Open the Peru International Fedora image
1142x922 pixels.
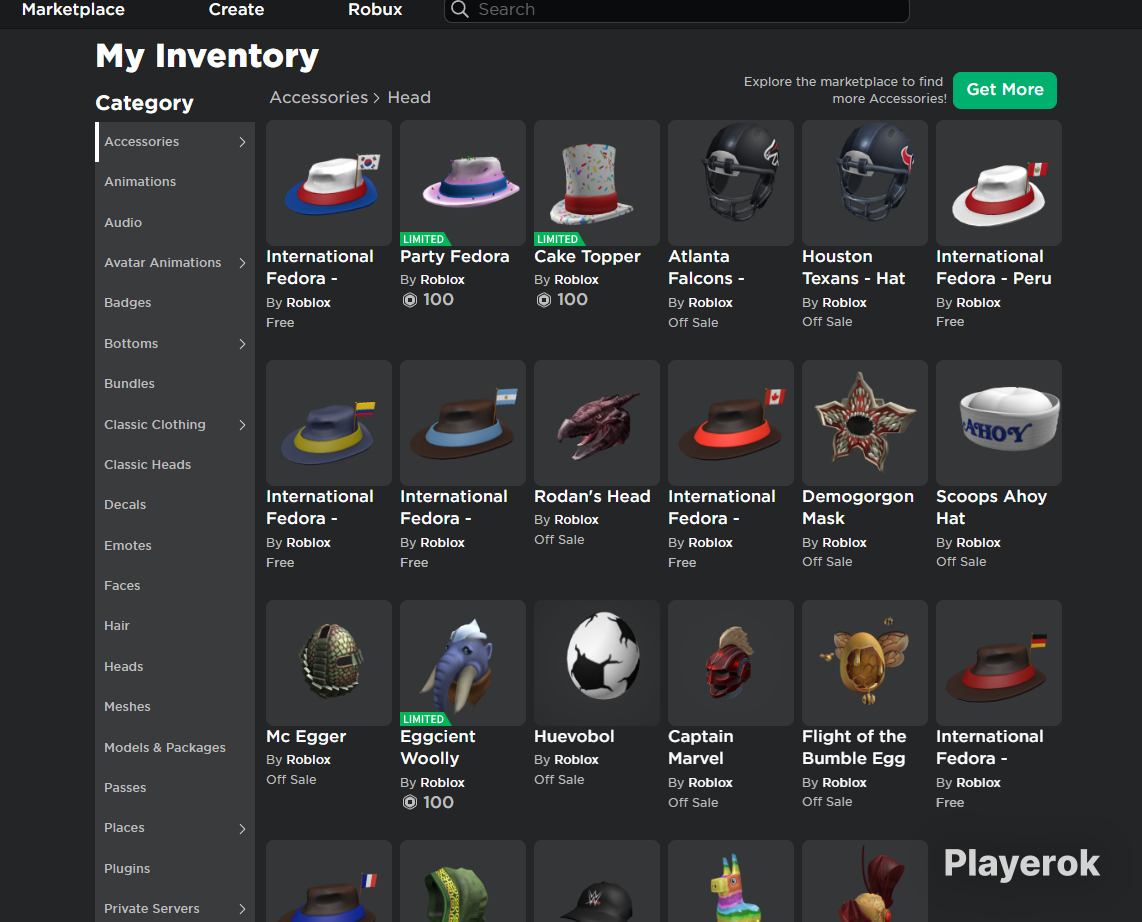[x=999, y=183]
